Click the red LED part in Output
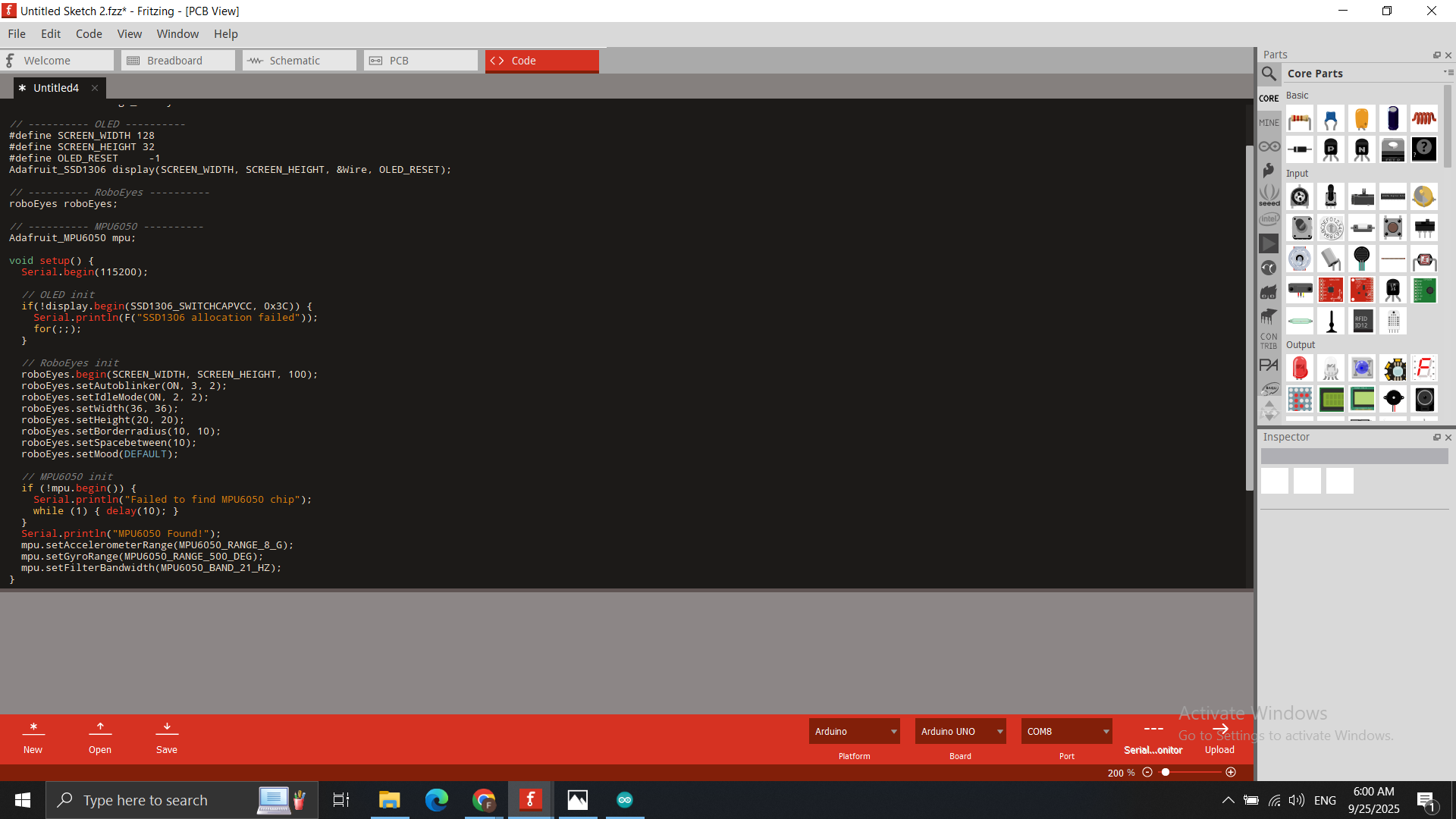This screenshot has width=1456, height=819. 1299,369
